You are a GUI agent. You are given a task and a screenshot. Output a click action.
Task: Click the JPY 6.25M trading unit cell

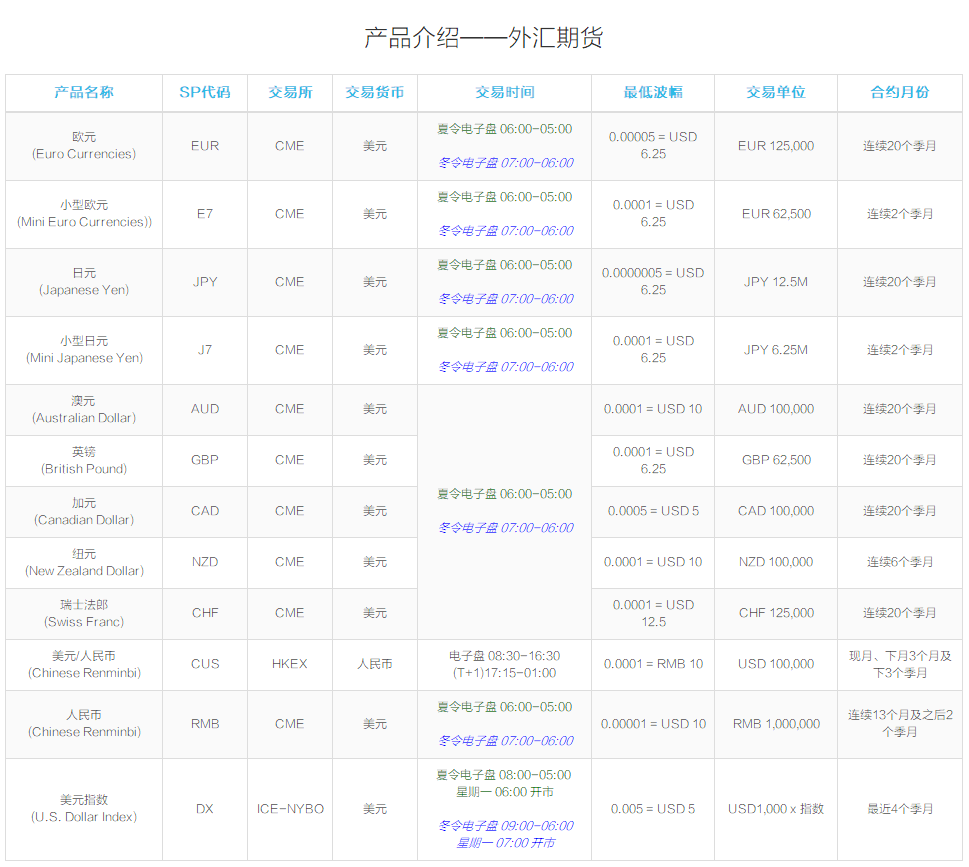point(776,350)
